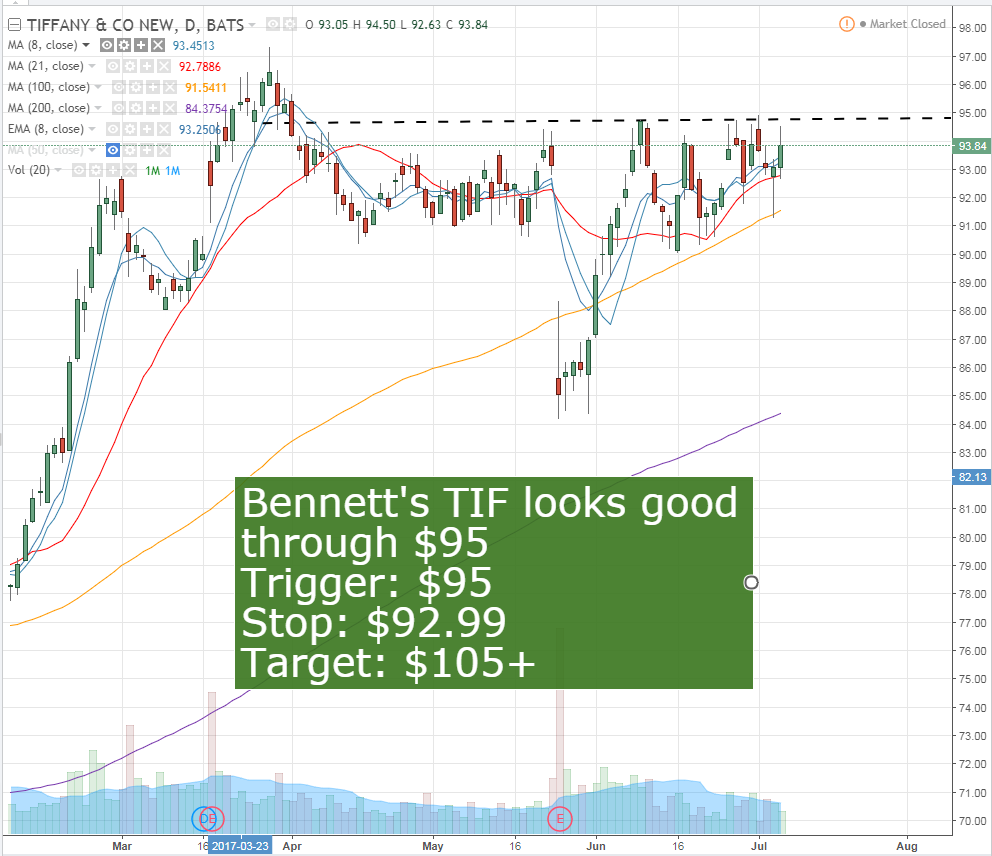The image size is (992, 856).
Task: Hide the TIFFANY & CO price series
Action: [x=273, y=25]
